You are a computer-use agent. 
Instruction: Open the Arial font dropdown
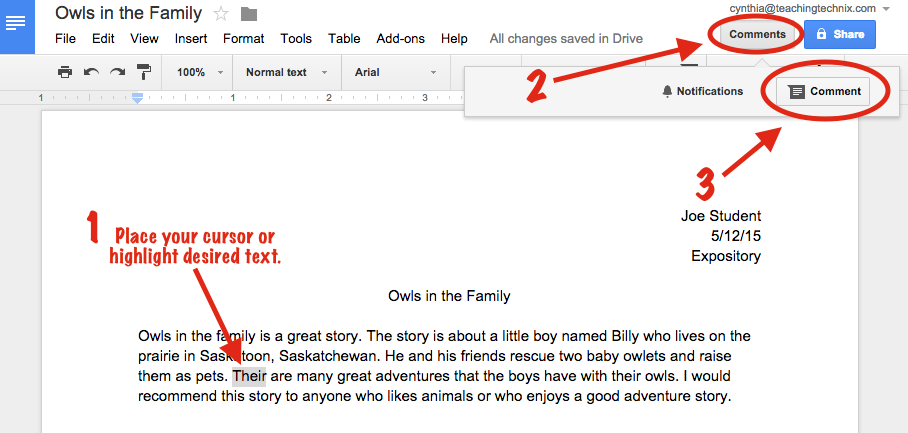[x=395, y=72]
